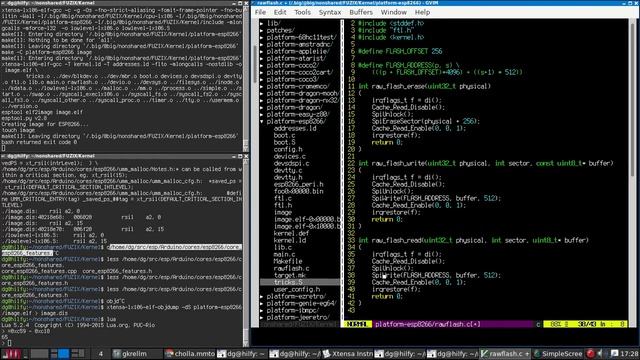Open user_config.h in file tree
This screenshot has height=360, width=640.
tap(297, 290)
